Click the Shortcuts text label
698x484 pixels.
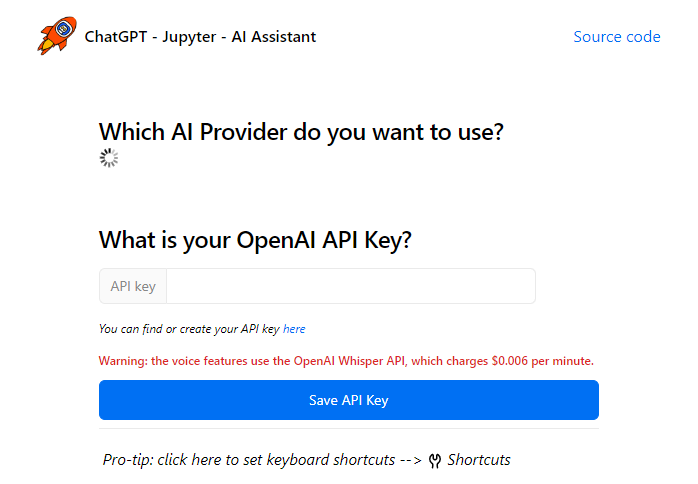[x=479, y=460]
